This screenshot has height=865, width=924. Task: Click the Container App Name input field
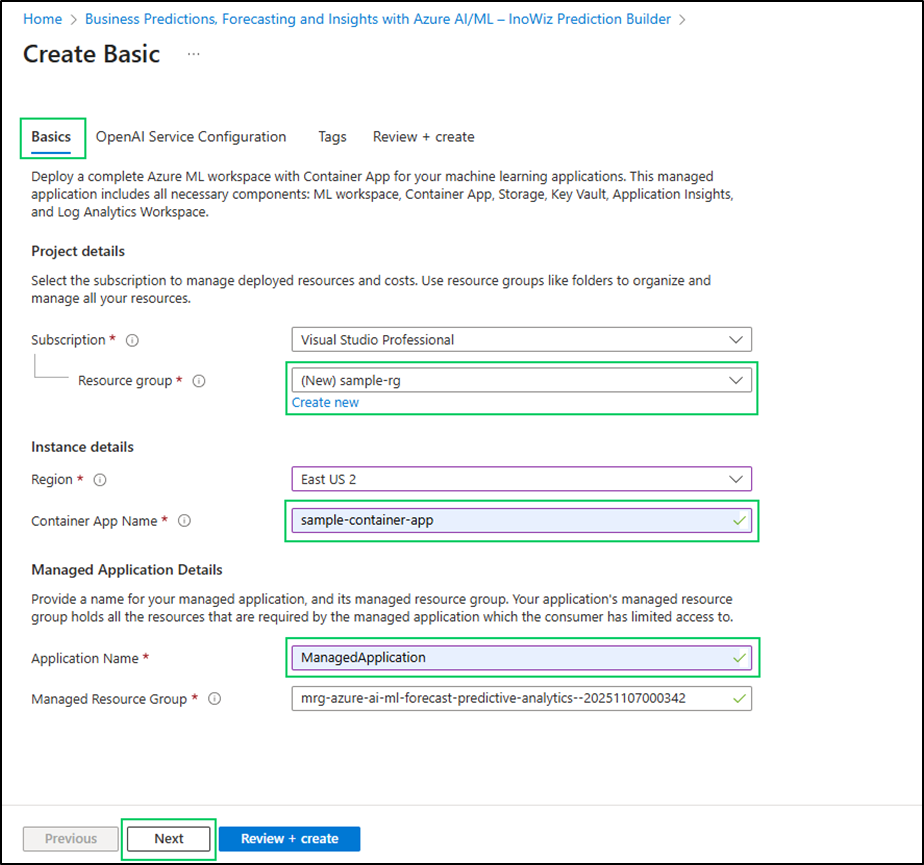pos(510,520)
